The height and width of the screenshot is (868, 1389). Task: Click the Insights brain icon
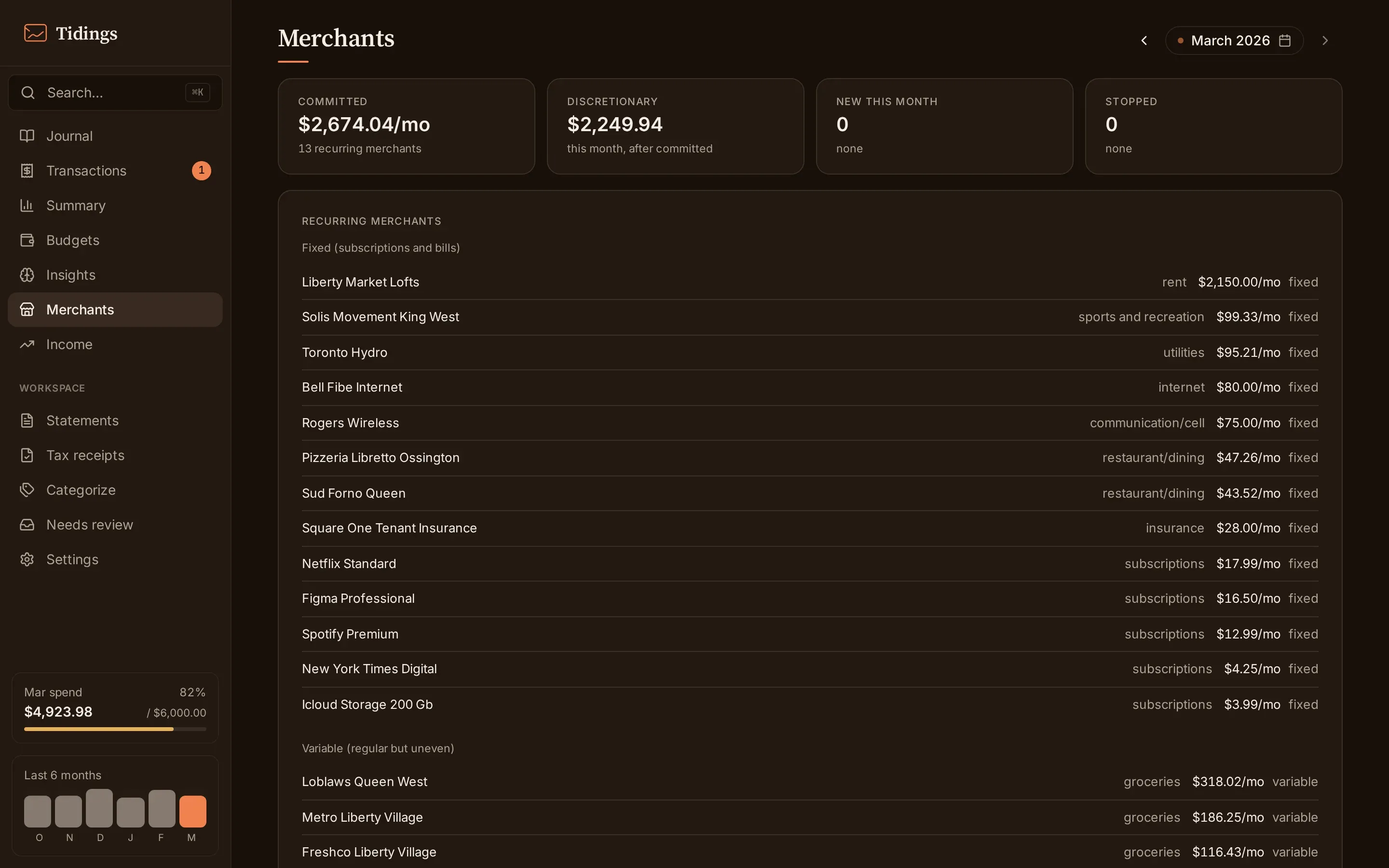tap(27, 275)
